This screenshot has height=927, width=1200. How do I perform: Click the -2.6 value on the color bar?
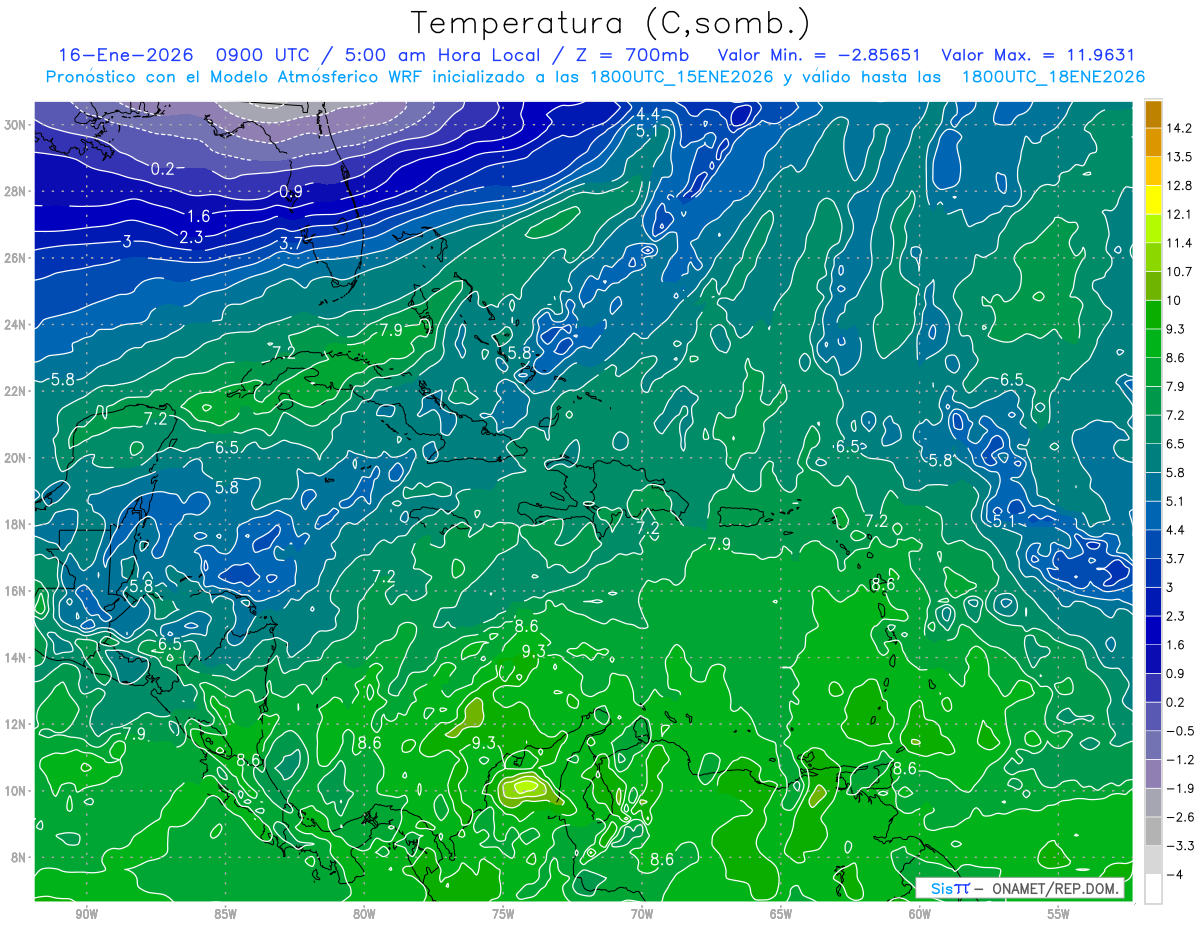pyautogui.click(x=1180, y=817)
